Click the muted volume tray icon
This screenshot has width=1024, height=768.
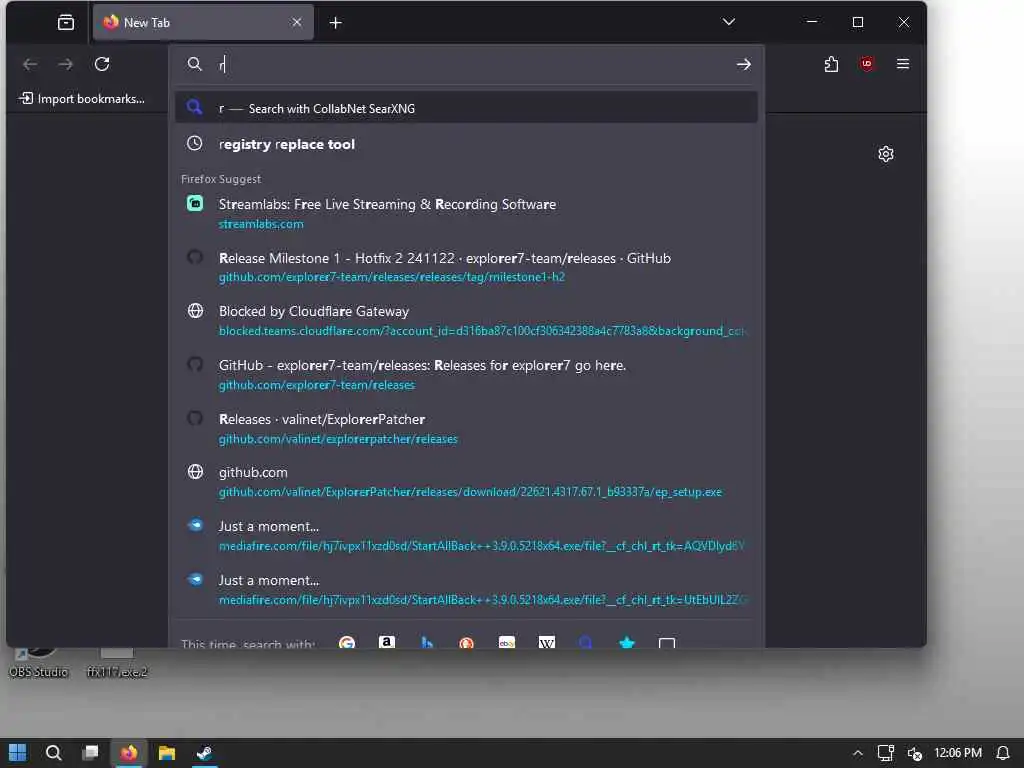click(x=914, y=753)
